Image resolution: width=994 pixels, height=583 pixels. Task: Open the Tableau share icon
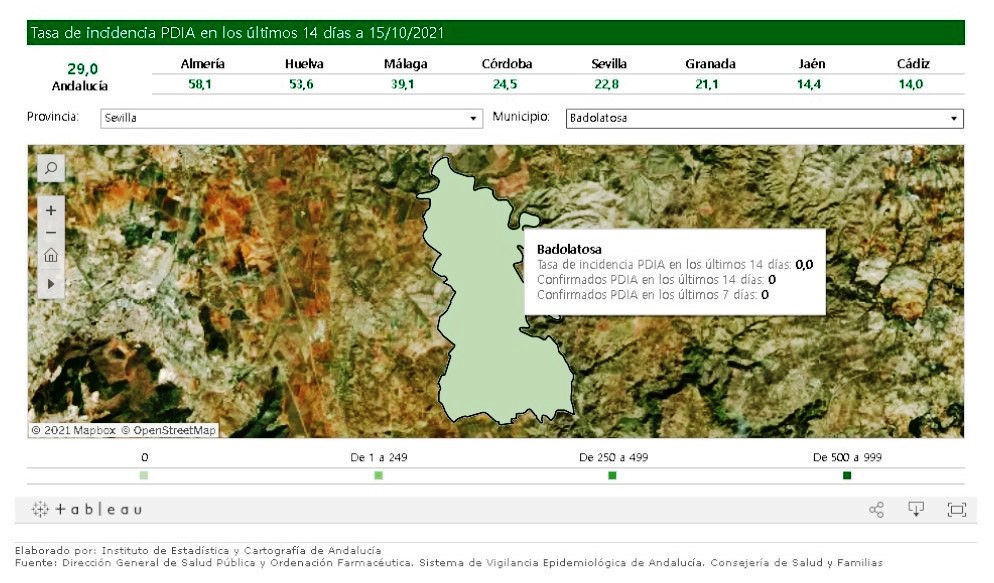point(877,510)
